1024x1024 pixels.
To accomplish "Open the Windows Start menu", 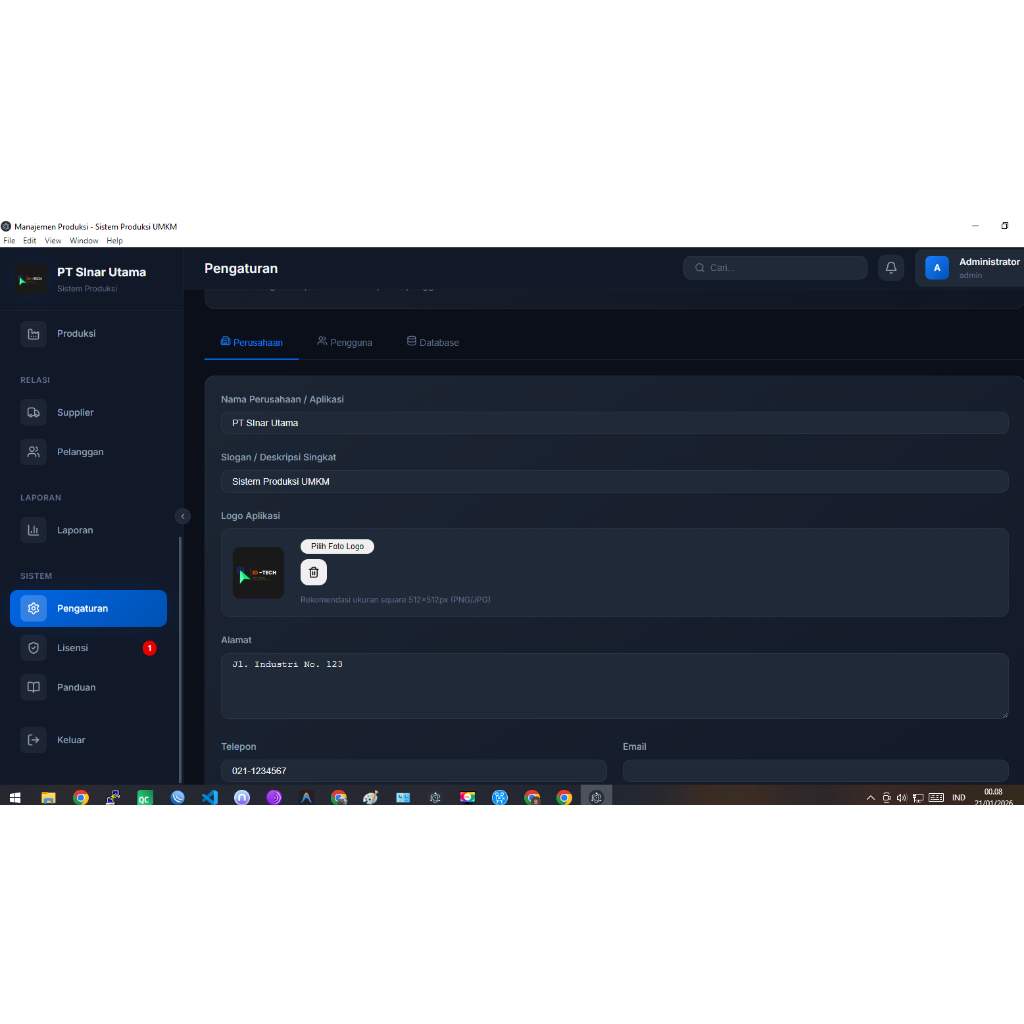I will [x=16, y=797].
